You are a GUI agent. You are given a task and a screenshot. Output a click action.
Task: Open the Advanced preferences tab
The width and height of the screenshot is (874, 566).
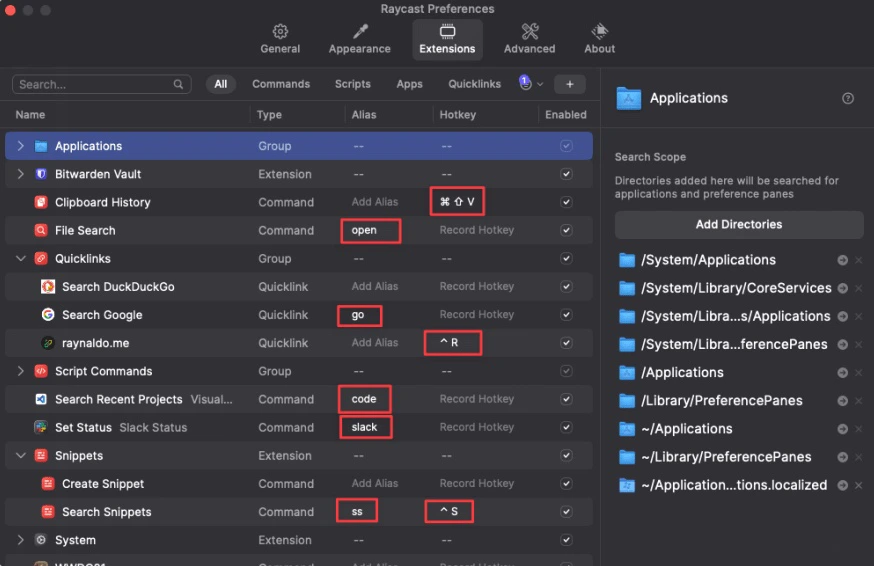[530, 39]
